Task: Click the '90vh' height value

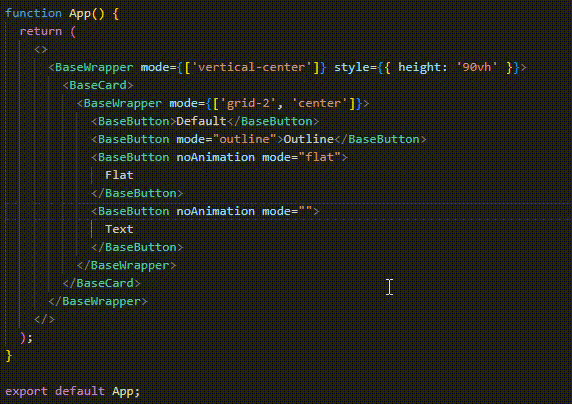Action: tap(477, 67)
